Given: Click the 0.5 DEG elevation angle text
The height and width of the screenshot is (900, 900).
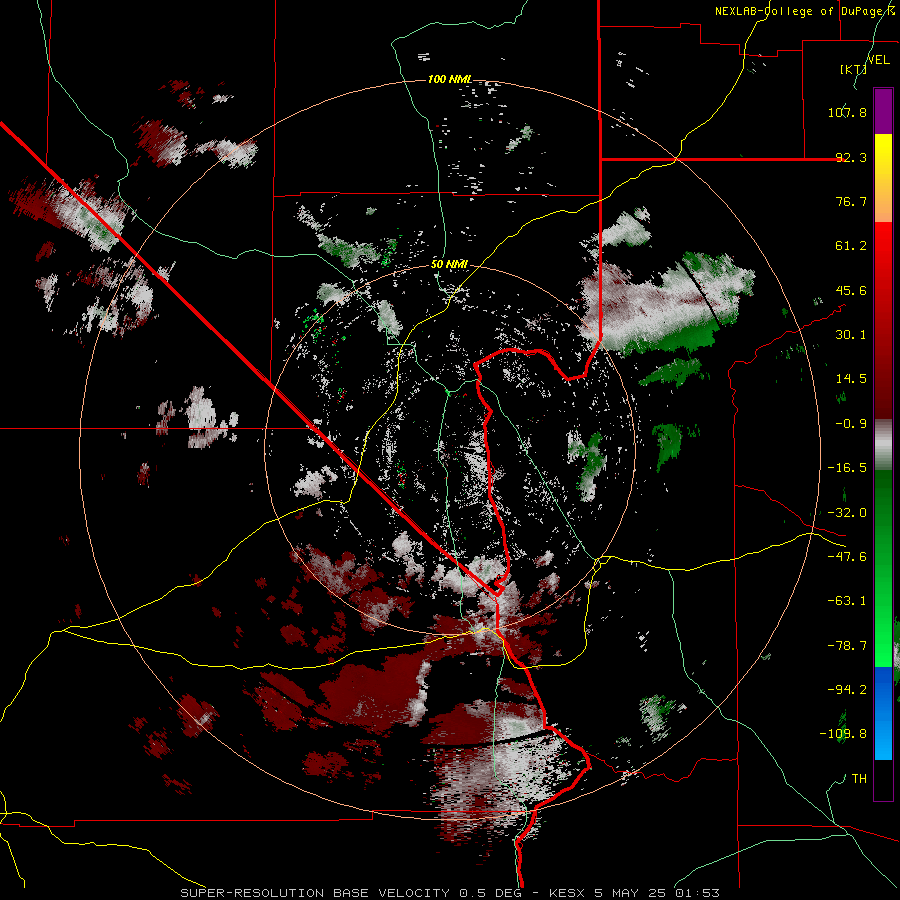Looking at the screenshot, I should (490, 893).
